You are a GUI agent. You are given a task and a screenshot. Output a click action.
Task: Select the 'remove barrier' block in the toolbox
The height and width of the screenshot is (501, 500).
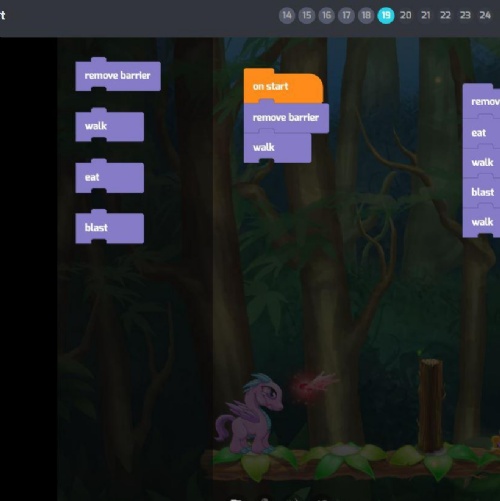118,75
